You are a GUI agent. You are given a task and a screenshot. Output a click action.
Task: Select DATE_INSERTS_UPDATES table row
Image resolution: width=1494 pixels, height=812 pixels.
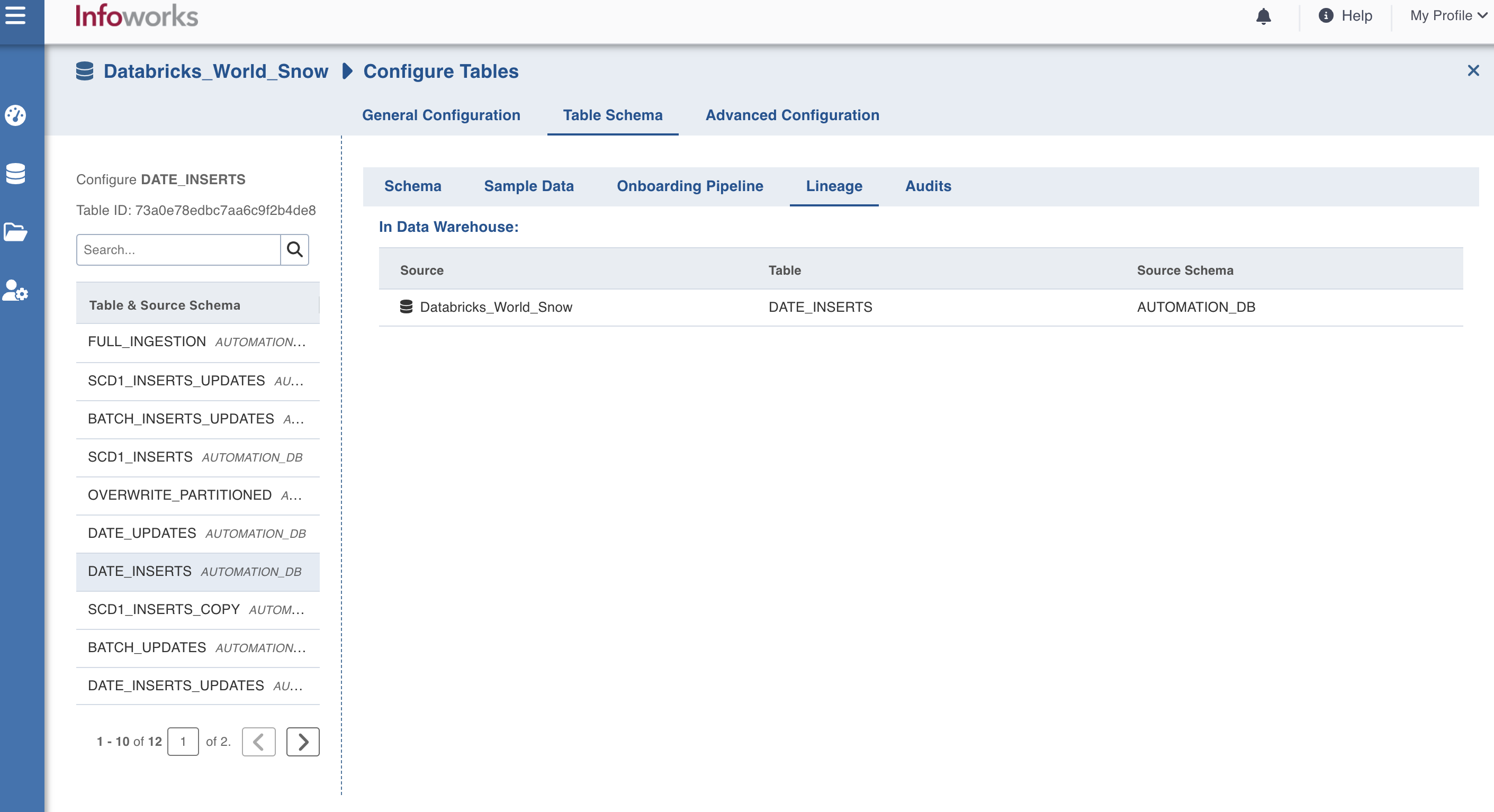[198, 686]
